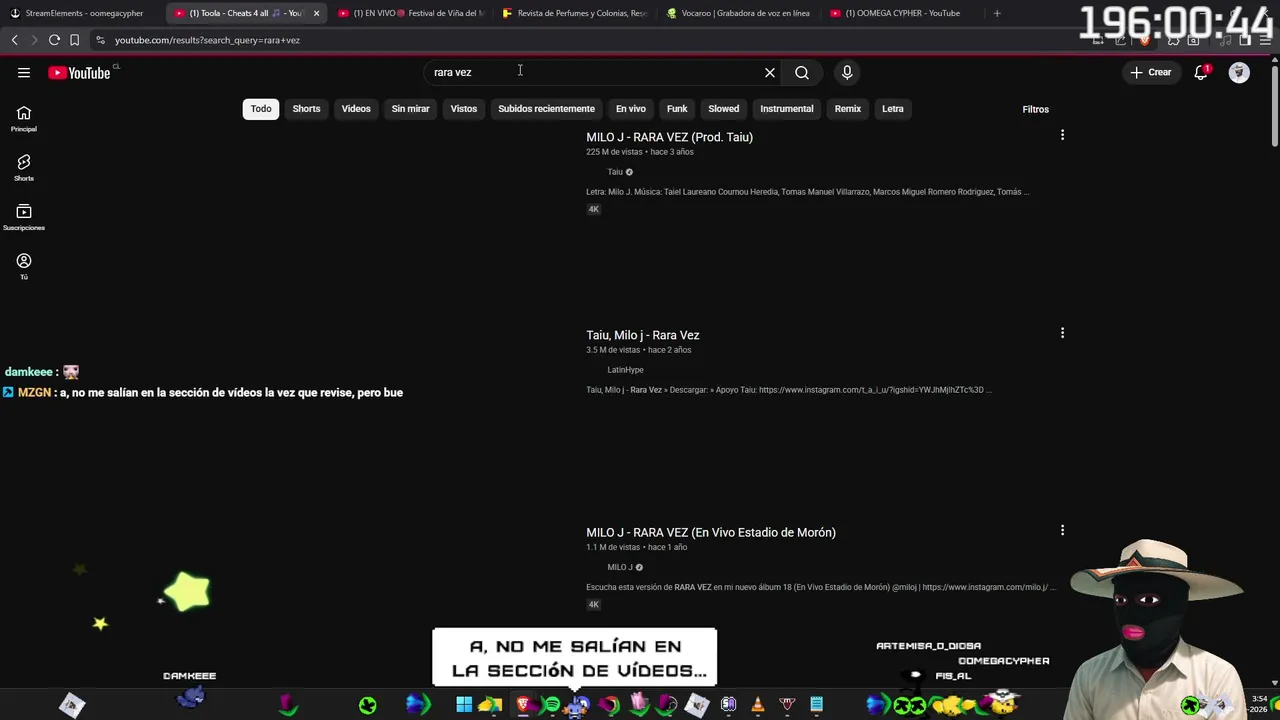Click the 4K badge under Prod. Taiu video

(593, 209)
